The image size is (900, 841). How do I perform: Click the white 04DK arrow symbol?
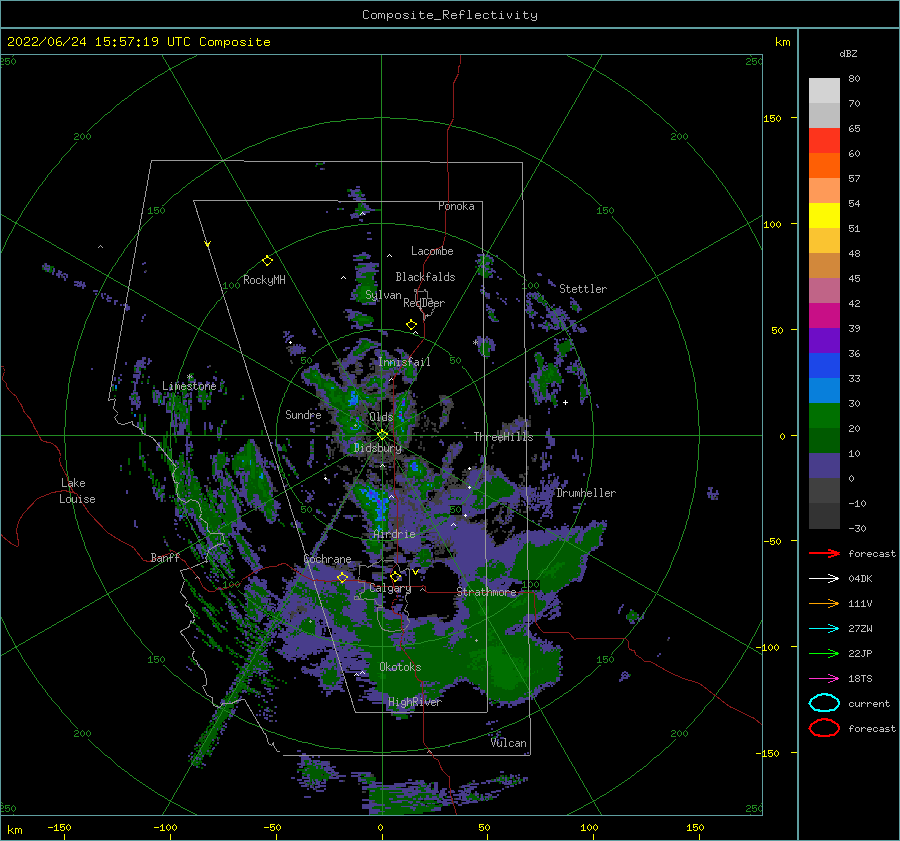824,579
